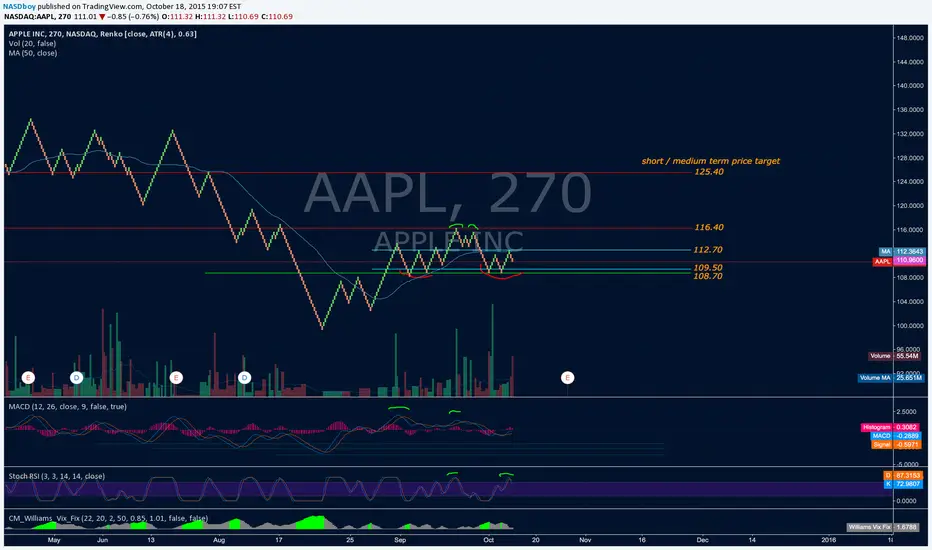Select the MA (50, close) indicator label
This screenshot has height=550, width=932.
point(33,53)
